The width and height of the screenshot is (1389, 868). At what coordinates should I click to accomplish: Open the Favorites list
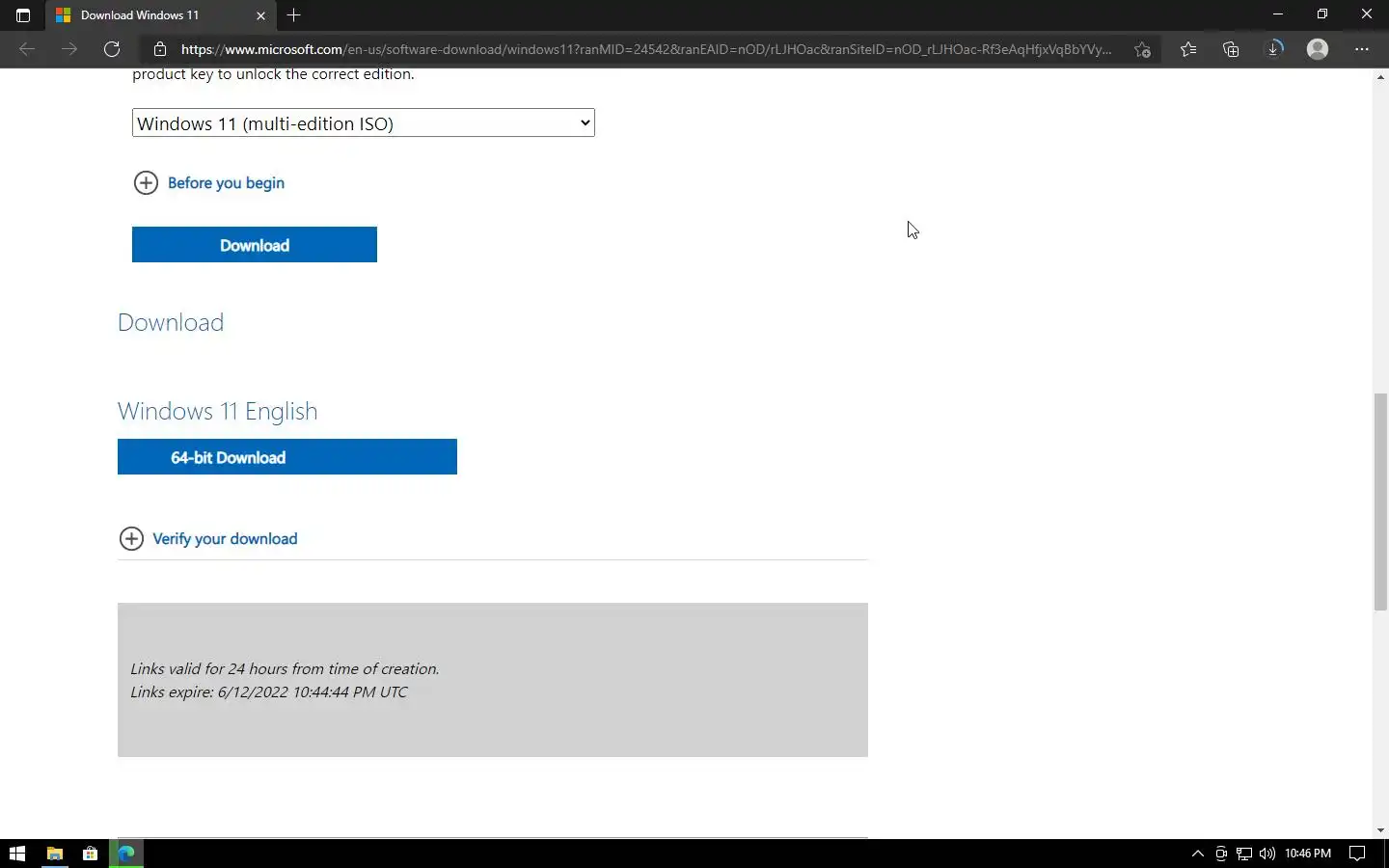1188,49
